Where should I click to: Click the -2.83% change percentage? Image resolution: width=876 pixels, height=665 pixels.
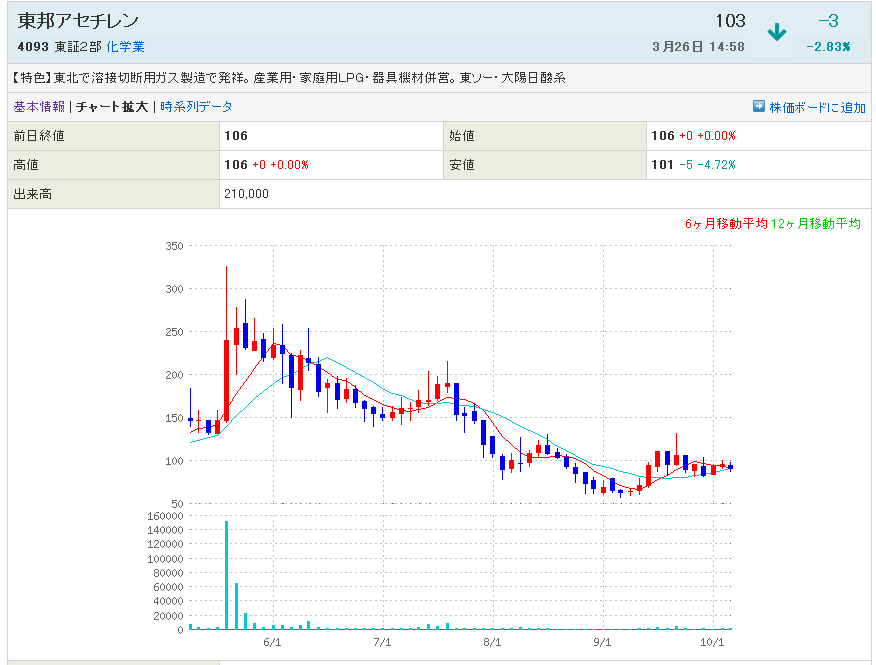[828, 47]
